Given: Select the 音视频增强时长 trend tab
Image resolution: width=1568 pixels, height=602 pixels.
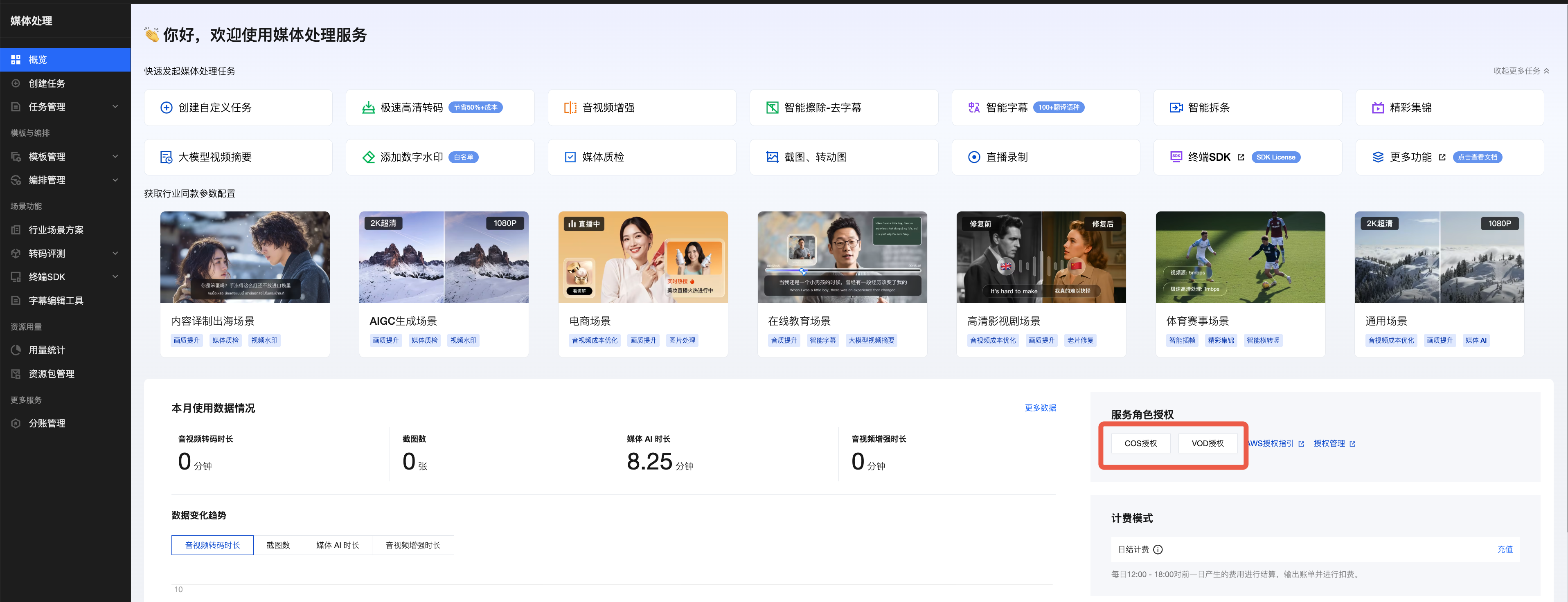Looking at the screenshot, I should [413, 546].
